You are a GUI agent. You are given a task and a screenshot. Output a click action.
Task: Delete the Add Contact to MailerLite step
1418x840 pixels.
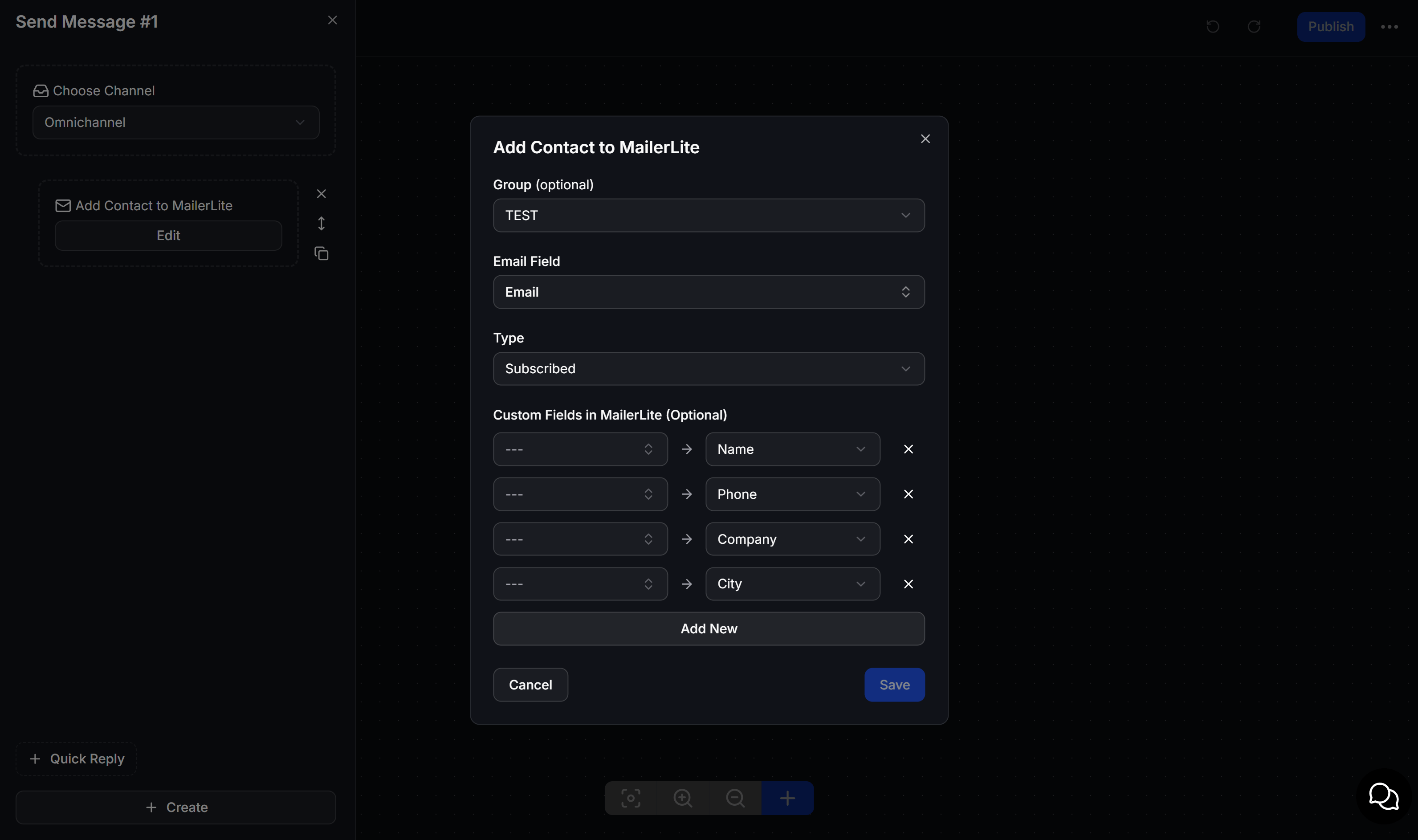(x=322, y=194)
